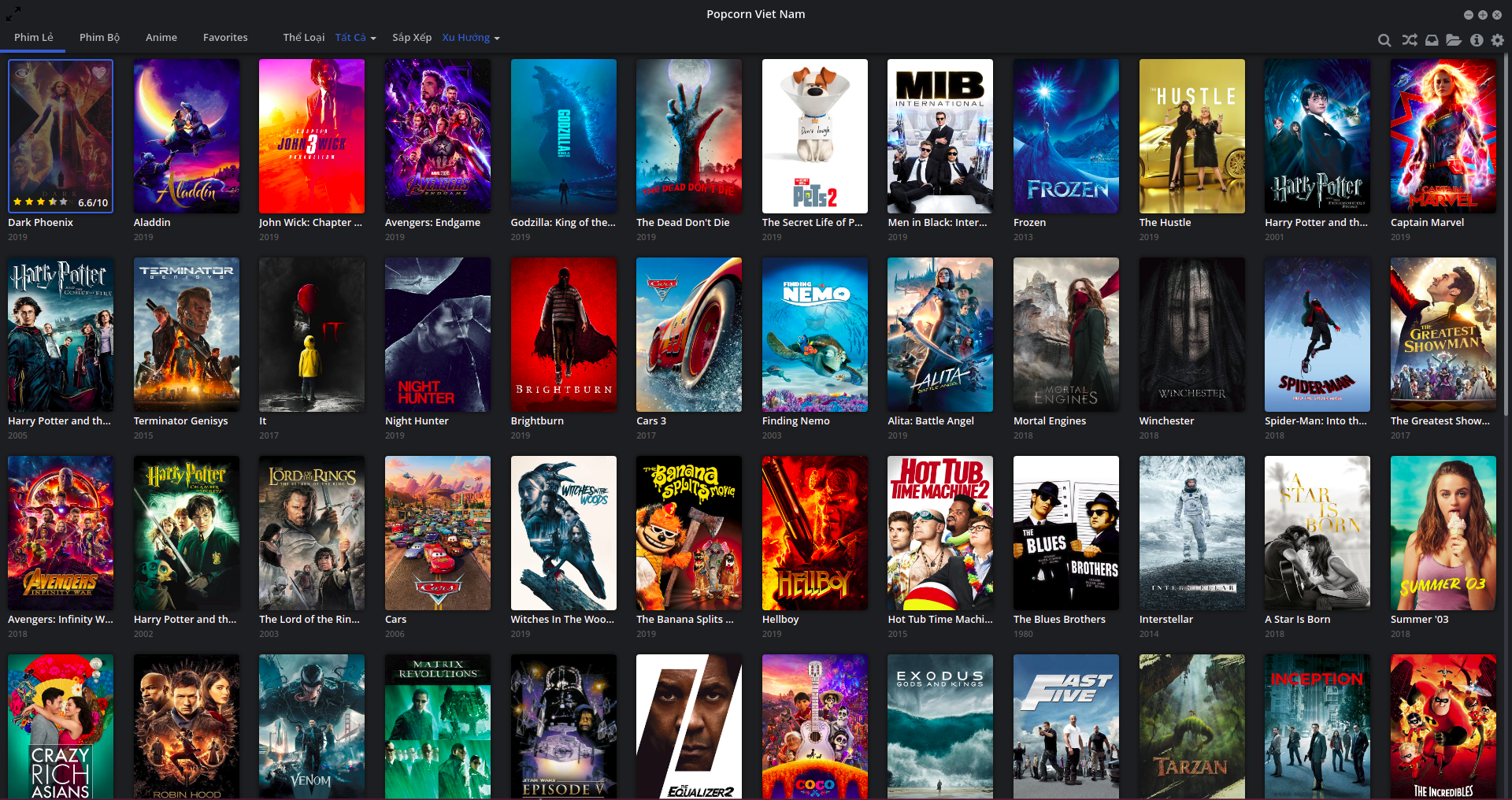This screenshot has width=1512, height=800.
Task: Open the search bar with magnifier icon
Action: 1384,39
